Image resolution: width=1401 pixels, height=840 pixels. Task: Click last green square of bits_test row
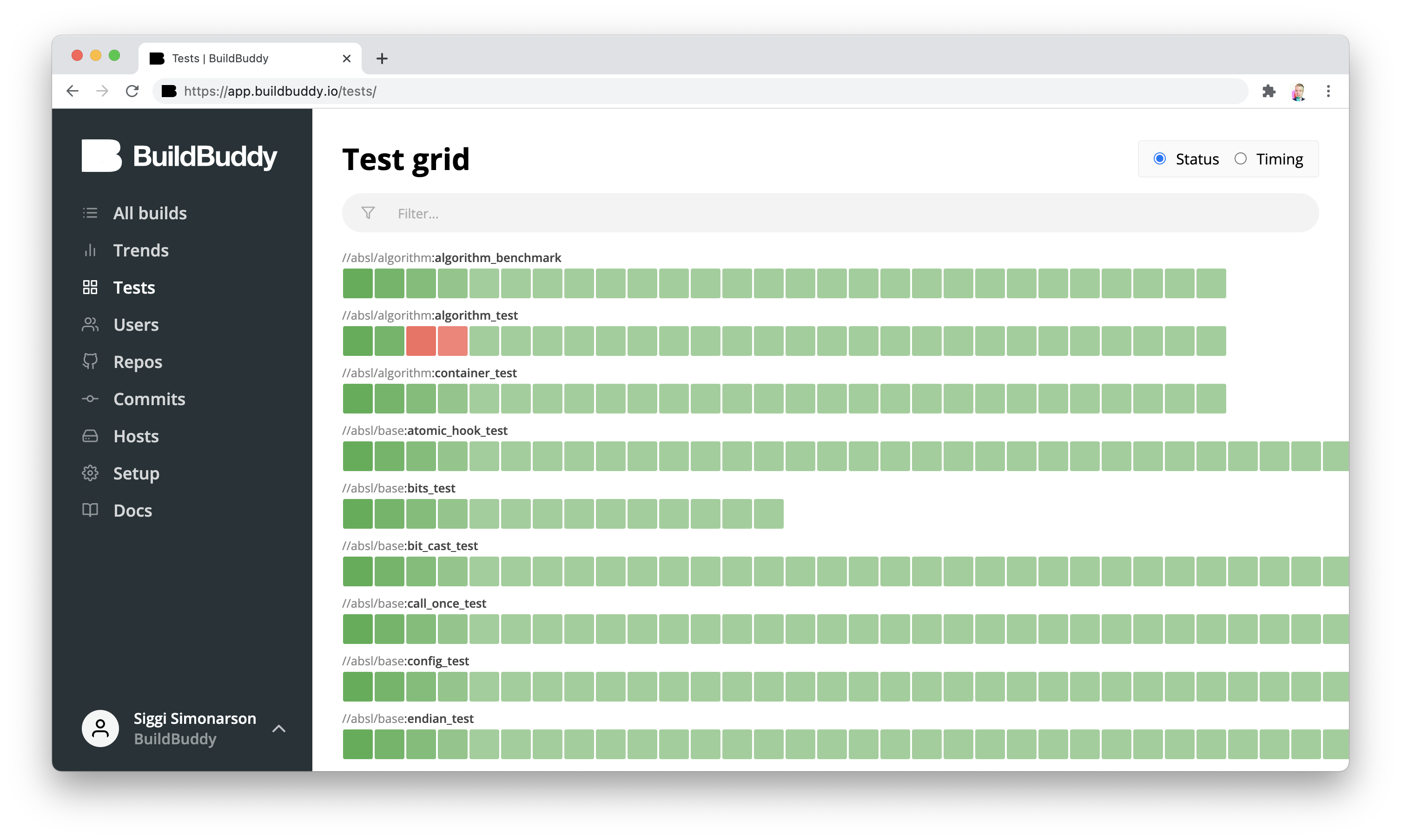pos(768,513)
